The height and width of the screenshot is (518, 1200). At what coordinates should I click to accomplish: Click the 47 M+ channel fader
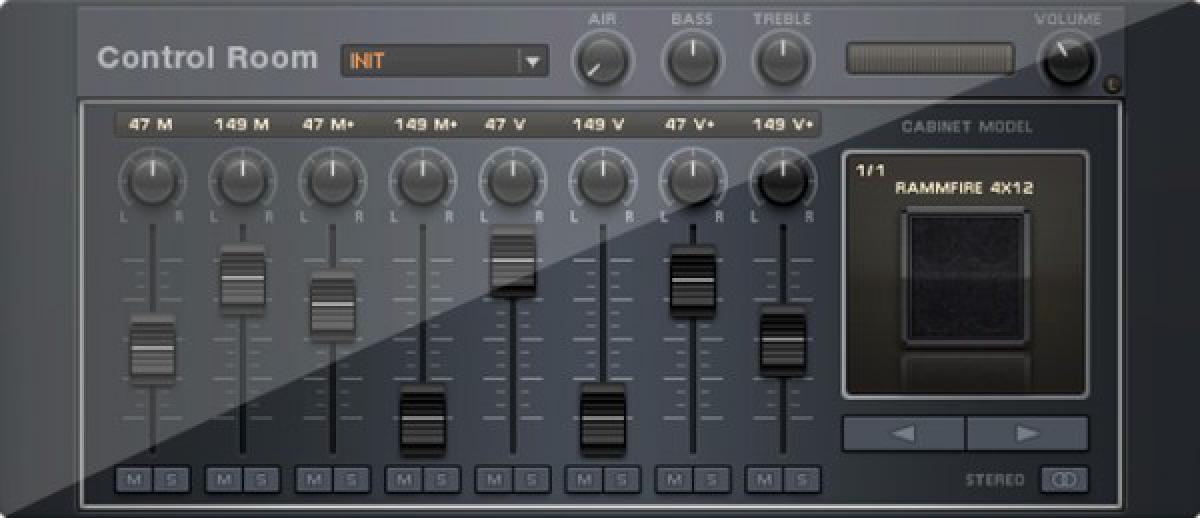coord(333,304)
